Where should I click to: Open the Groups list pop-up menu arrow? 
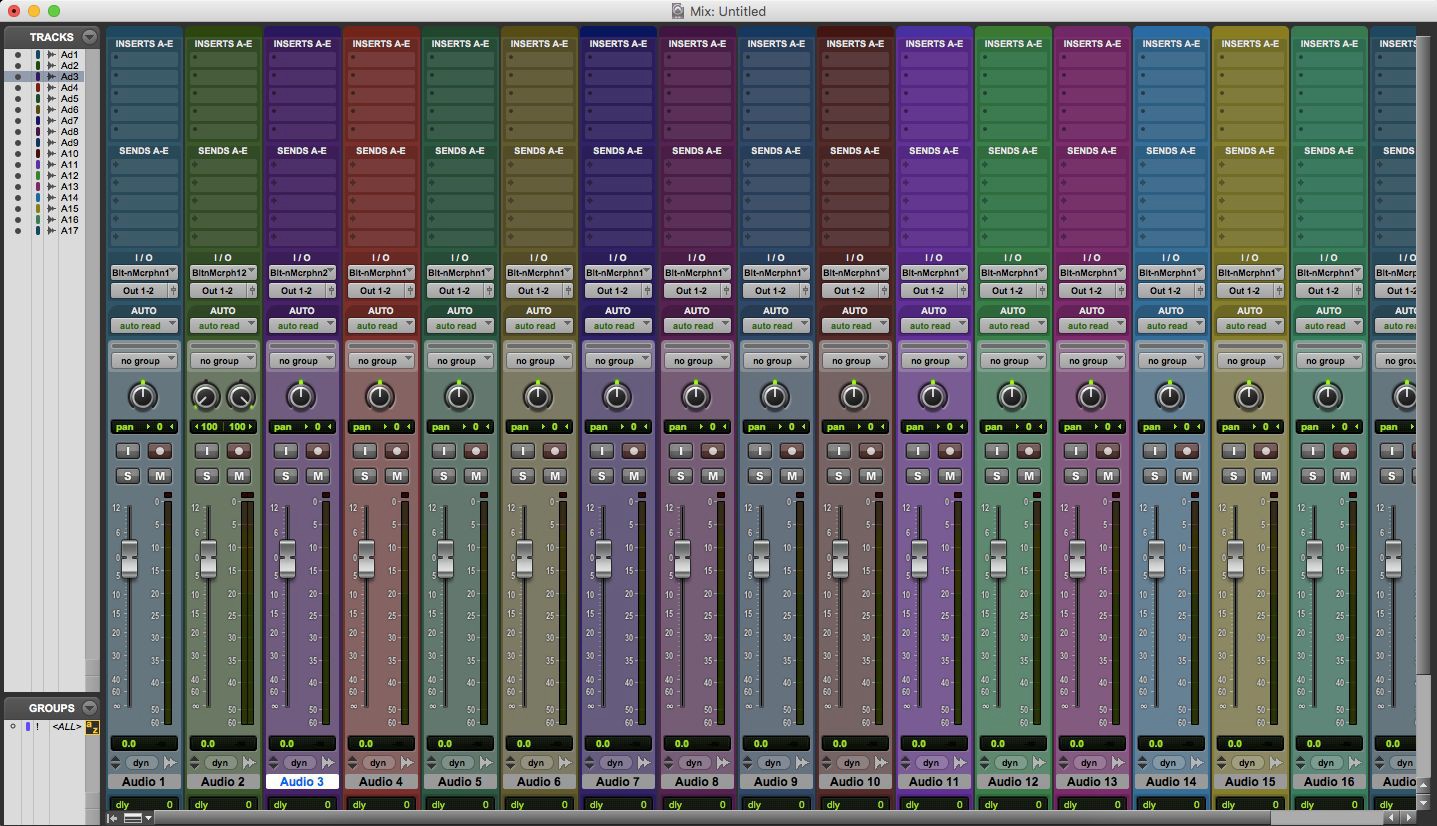point(90,708)
